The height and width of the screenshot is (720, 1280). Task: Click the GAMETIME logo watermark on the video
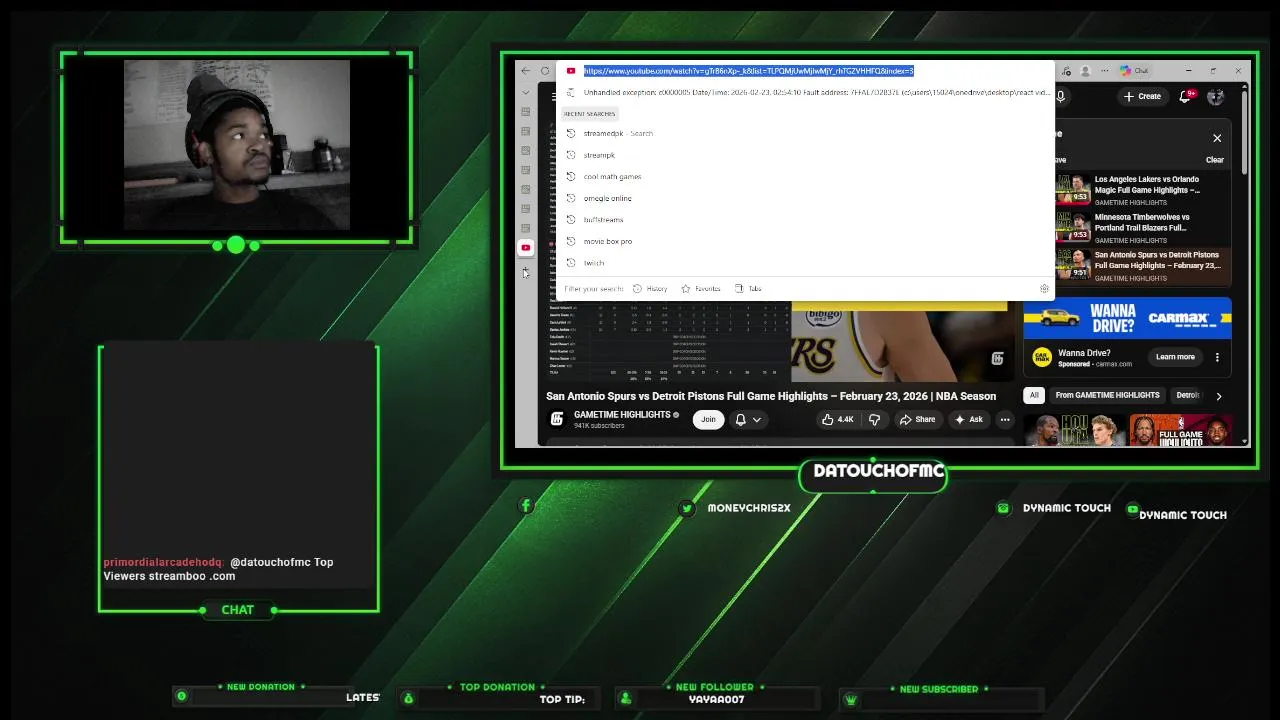point(997,358)
